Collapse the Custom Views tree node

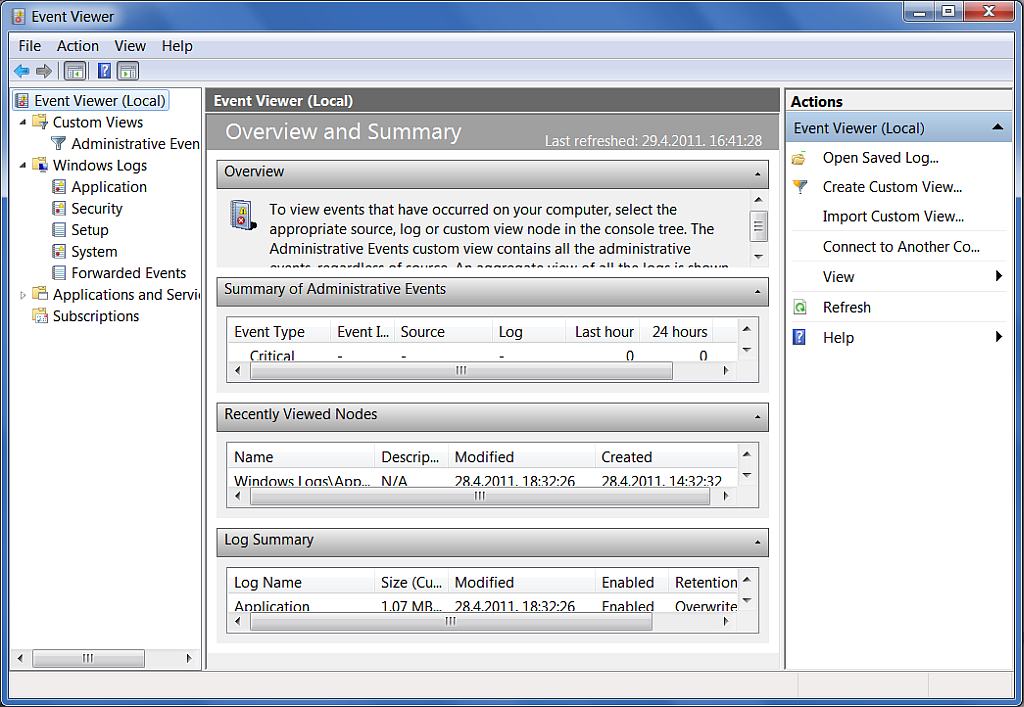[23, 122]
